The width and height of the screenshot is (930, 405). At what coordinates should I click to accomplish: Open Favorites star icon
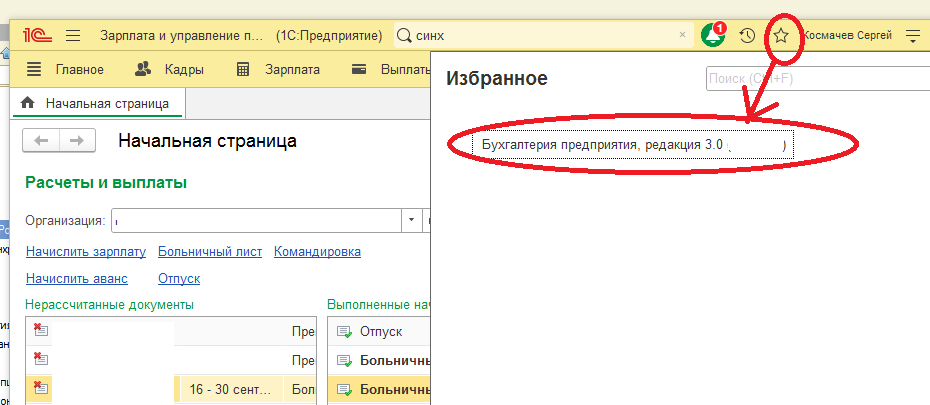[781, 36]
